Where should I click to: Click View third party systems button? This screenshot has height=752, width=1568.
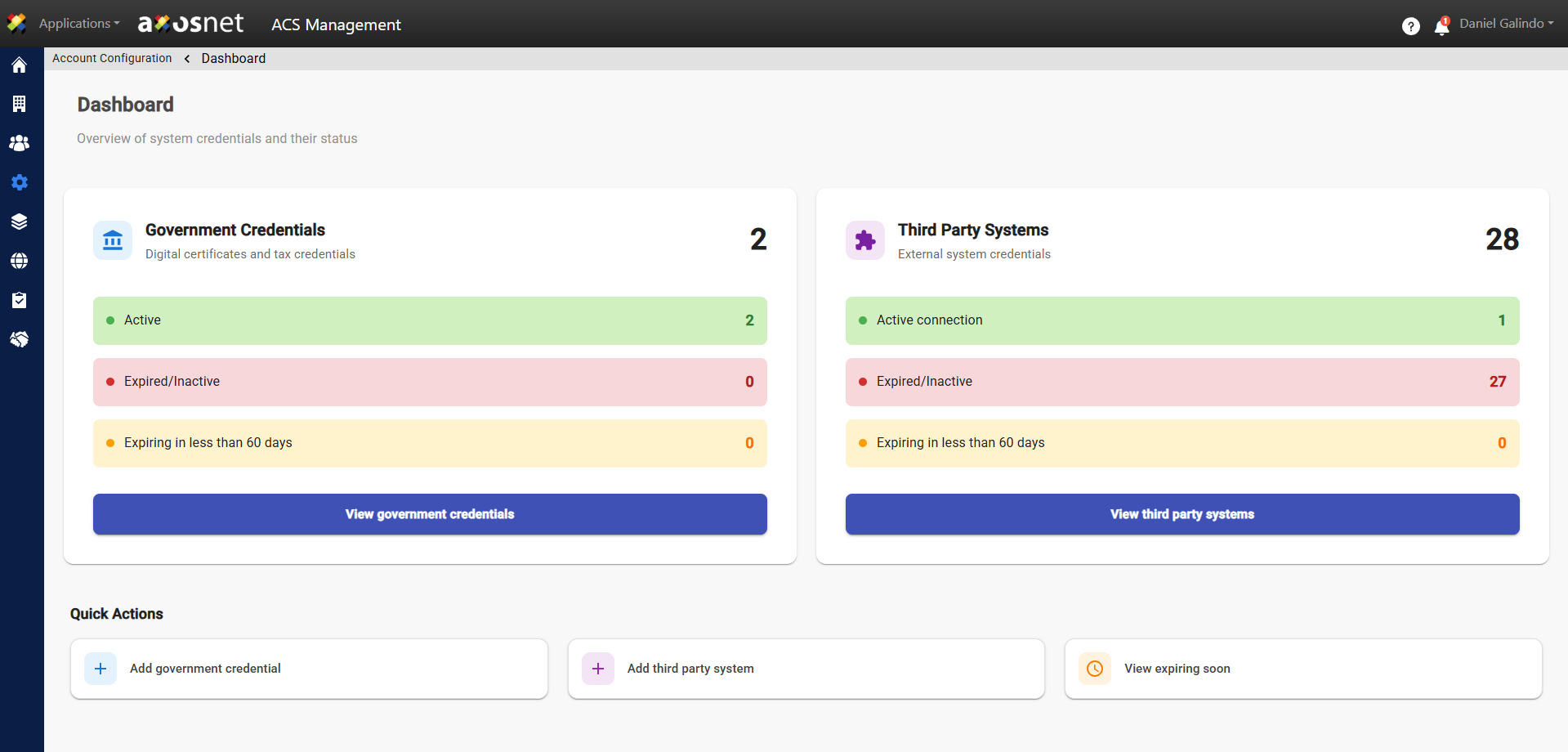pyautogui.click(x=1182, y=514)
